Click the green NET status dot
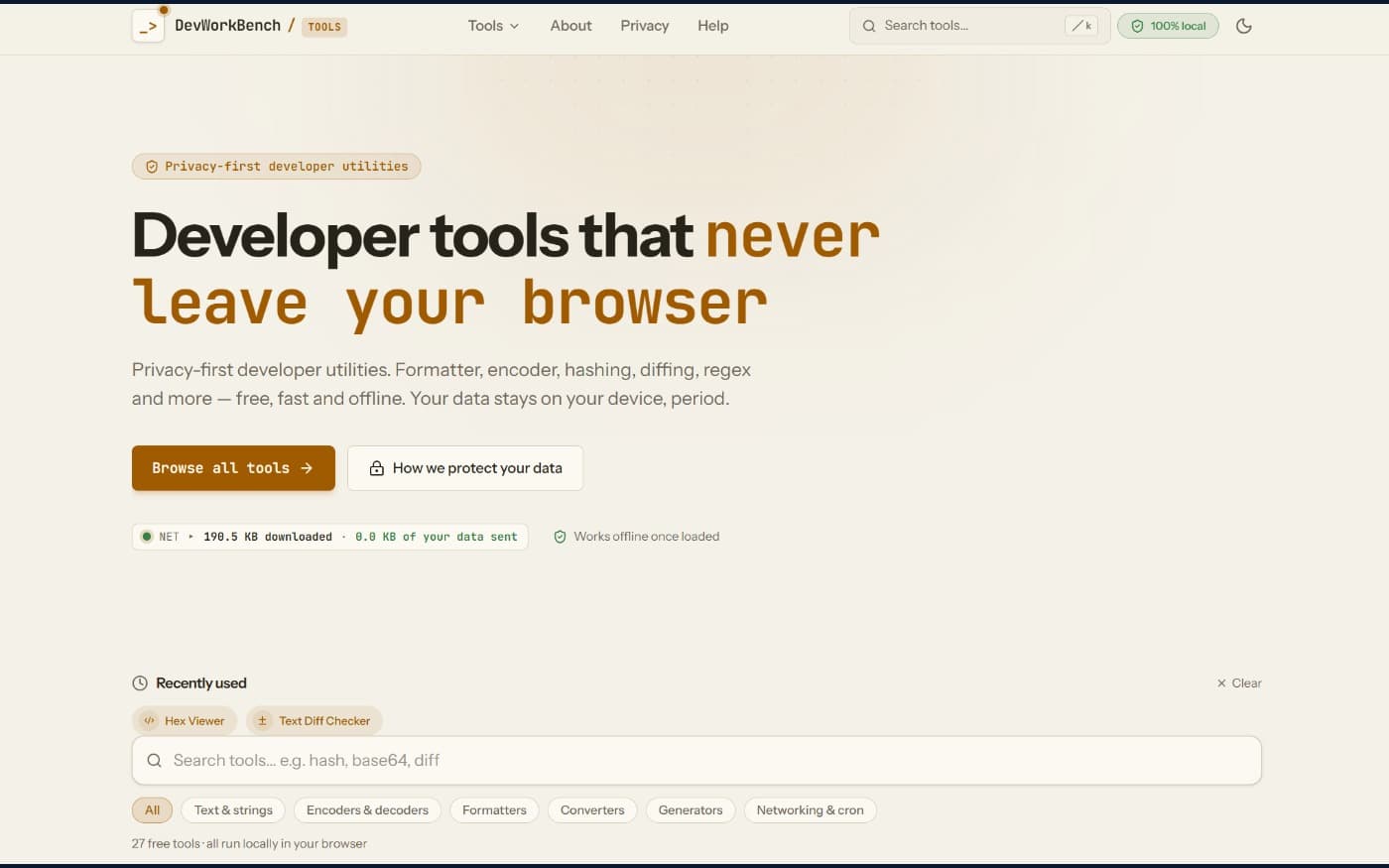The image size is (1389, 868). (147, 537)
